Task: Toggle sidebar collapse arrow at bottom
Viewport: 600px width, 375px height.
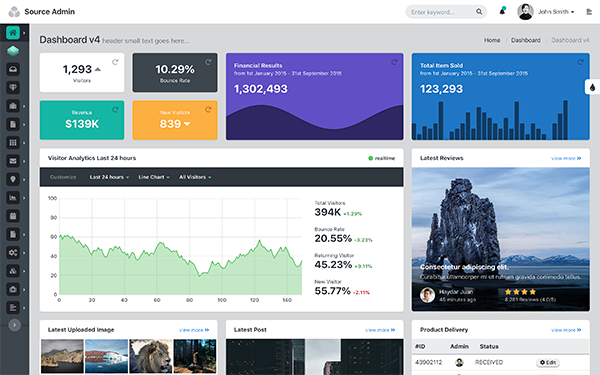Action: point(15,325)
